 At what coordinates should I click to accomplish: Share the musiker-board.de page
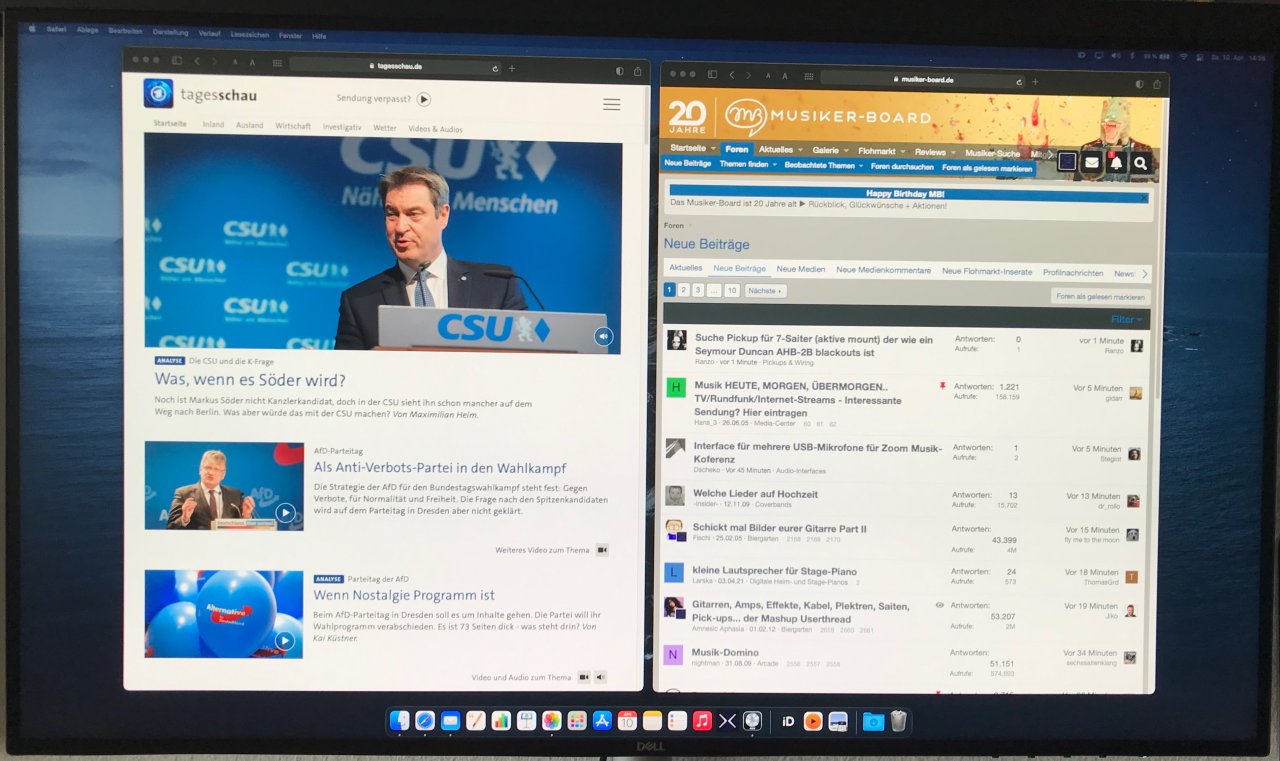(x=1157, y=84)
